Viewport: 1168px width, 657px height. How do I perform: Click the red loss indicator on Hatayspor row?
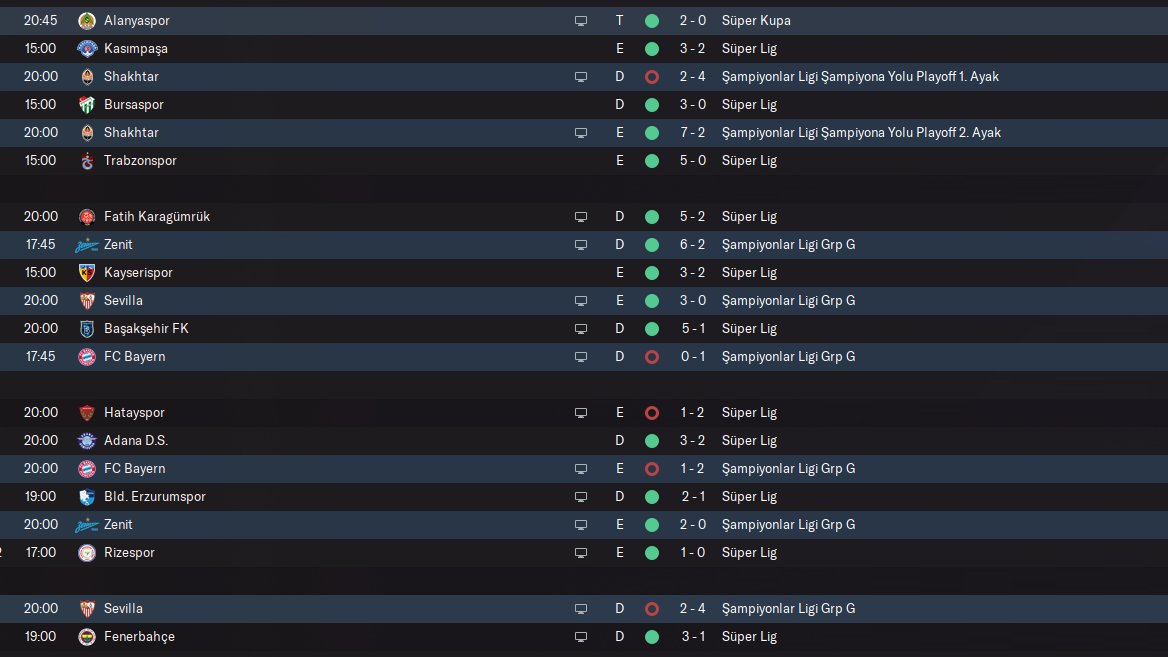coord(652,413)
